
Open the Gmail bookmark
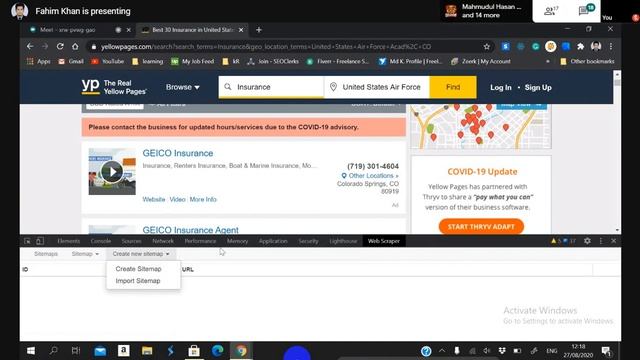click(71, 61)
